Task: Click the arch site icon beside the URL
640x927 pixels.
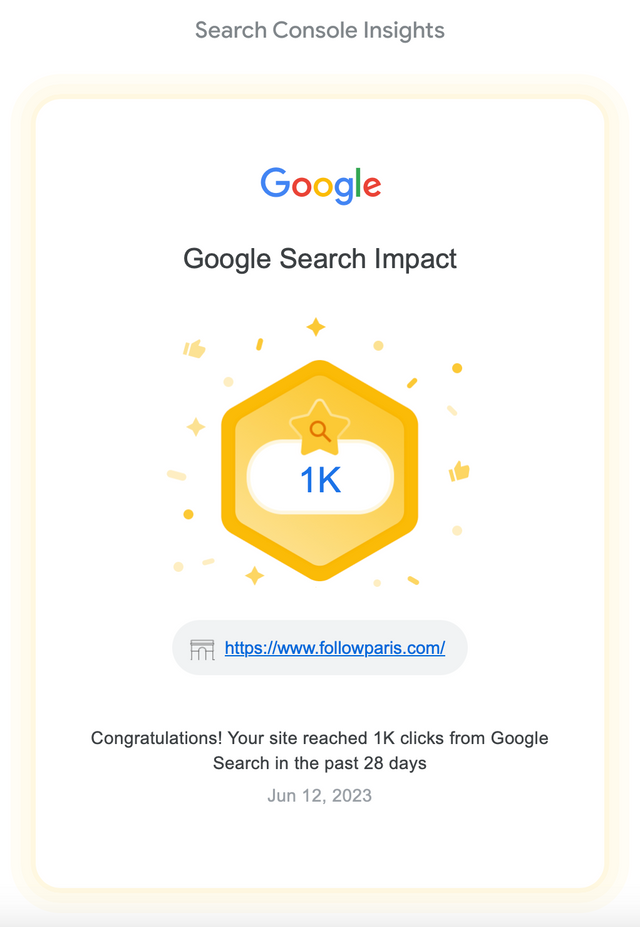Action: point(202,649)
